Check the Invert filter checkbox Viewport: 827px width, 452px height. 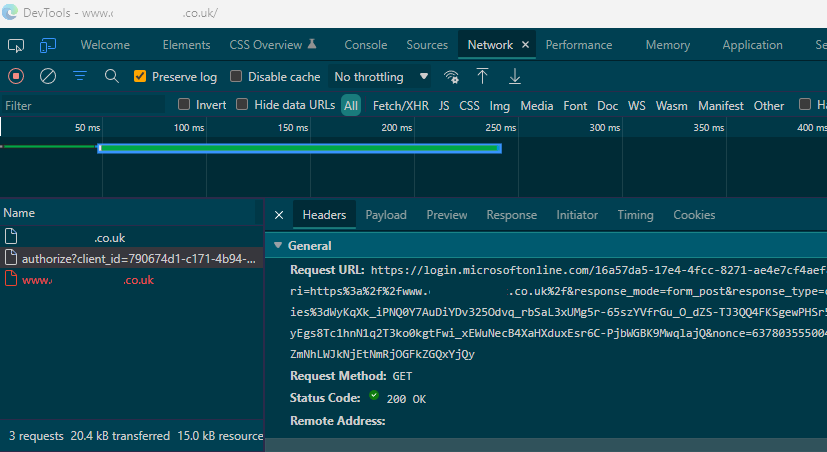184,104
